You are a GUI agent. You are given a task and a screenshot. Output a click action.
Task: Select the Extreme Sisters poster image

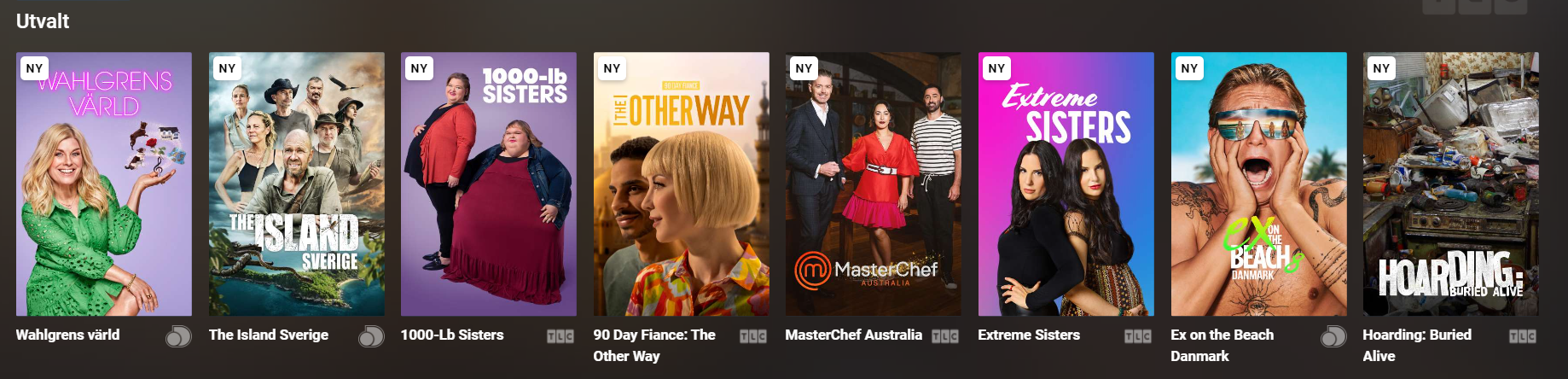(x=1066, y=184)
